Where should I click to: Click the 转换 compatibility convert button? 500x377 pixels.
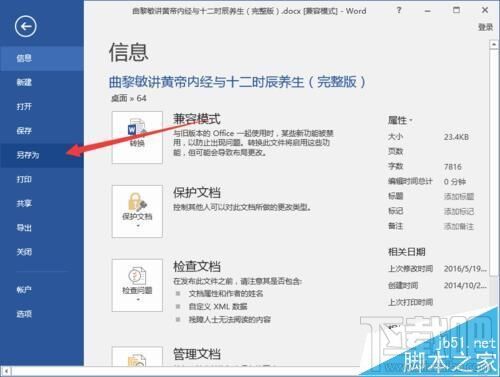tap(137, 137)
